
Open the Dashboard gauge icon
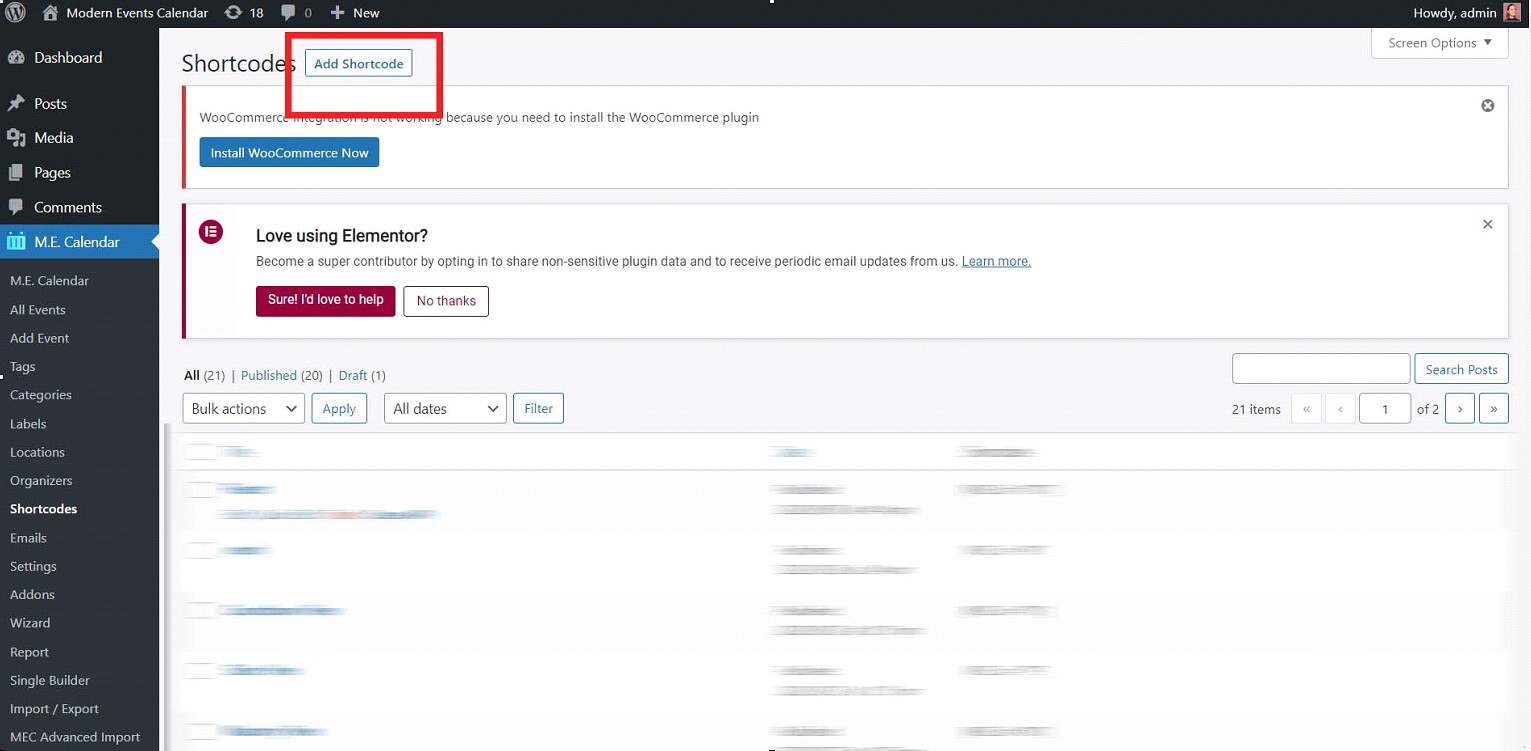[x=16, y=58]
